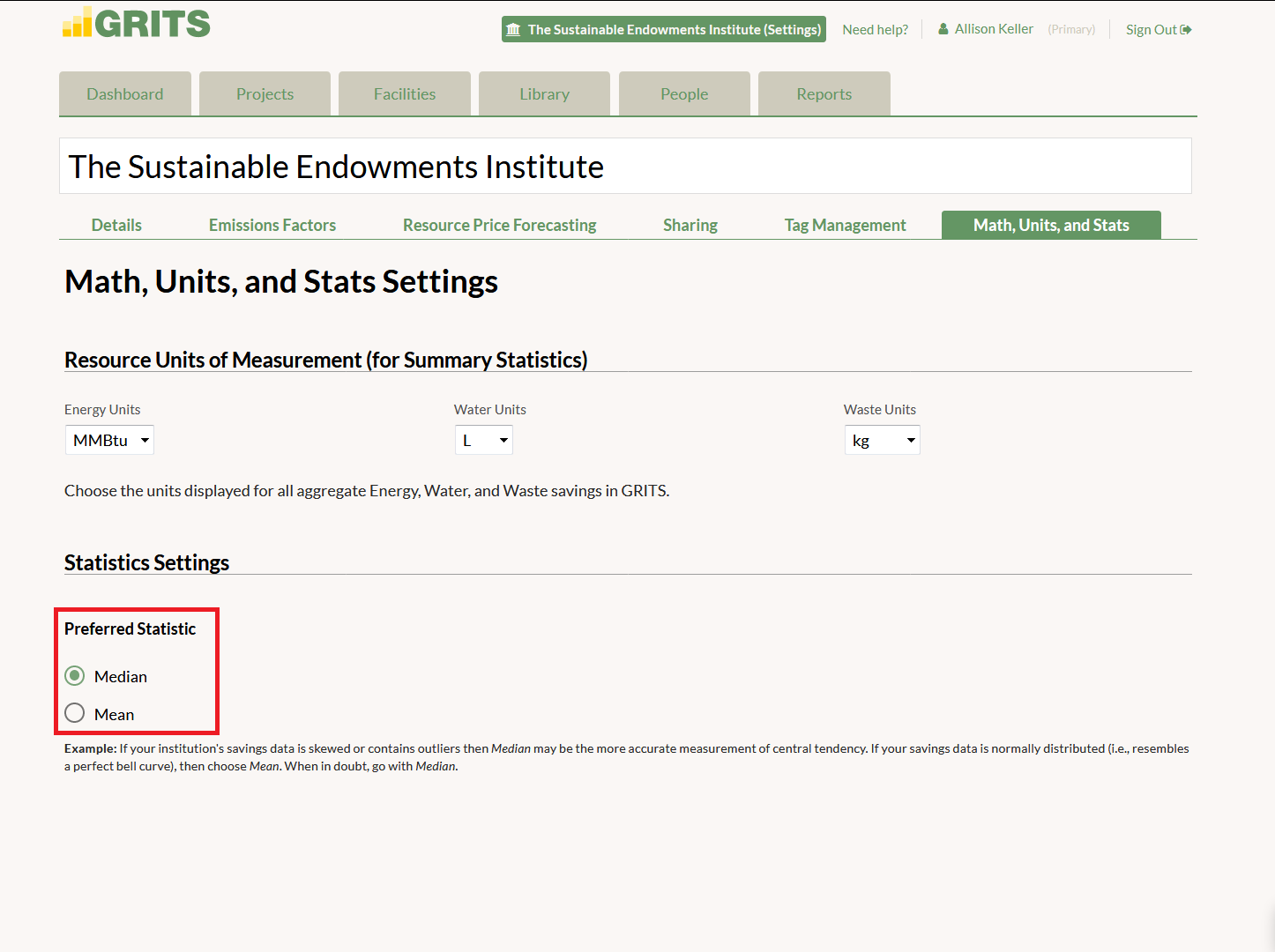Click the Water Units label

tap(490, 409)
